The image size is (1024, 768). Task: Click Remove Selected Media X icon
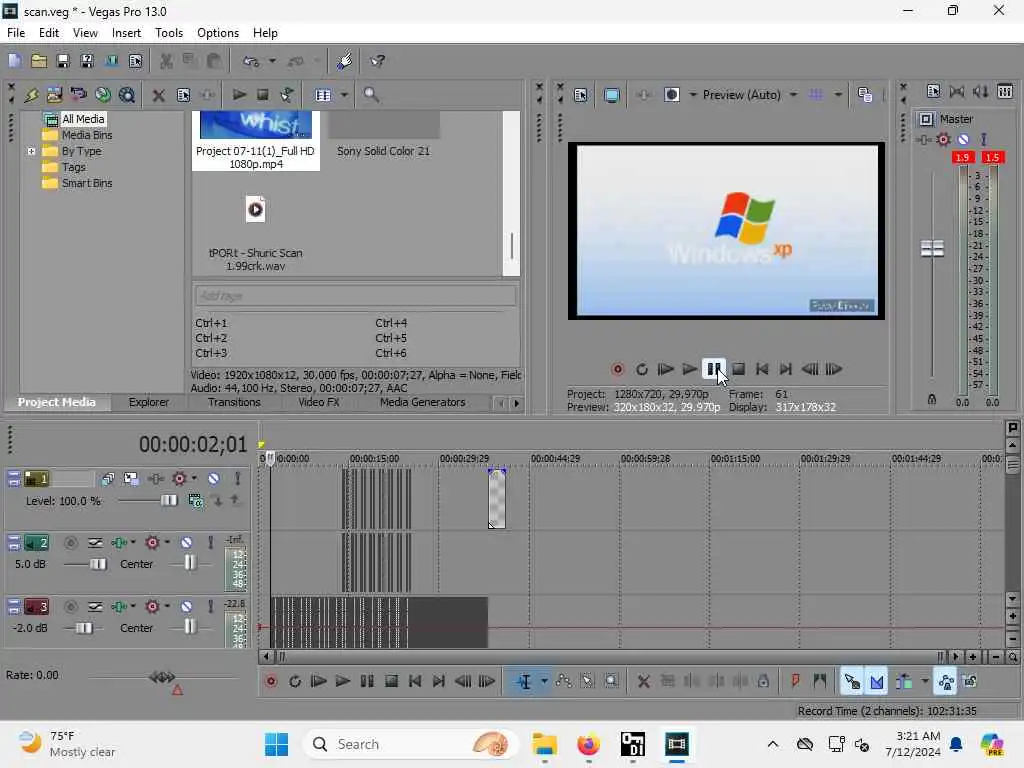coord(158,95)
